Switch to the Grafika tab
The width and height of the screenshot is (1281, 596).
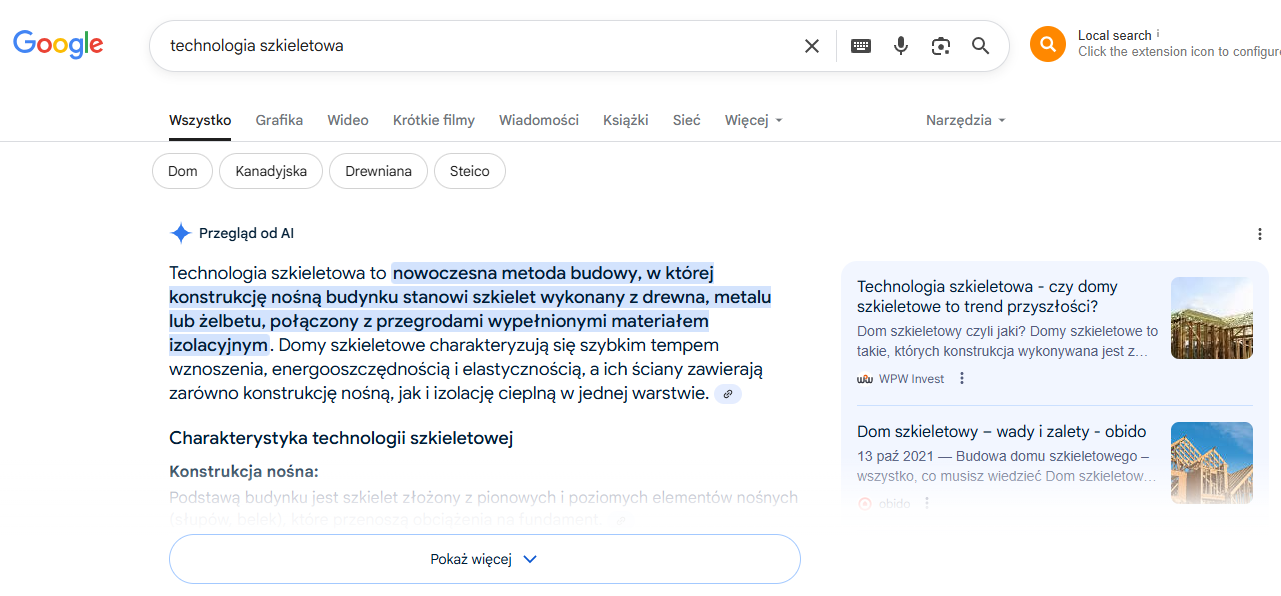click(x=279, y=120)
